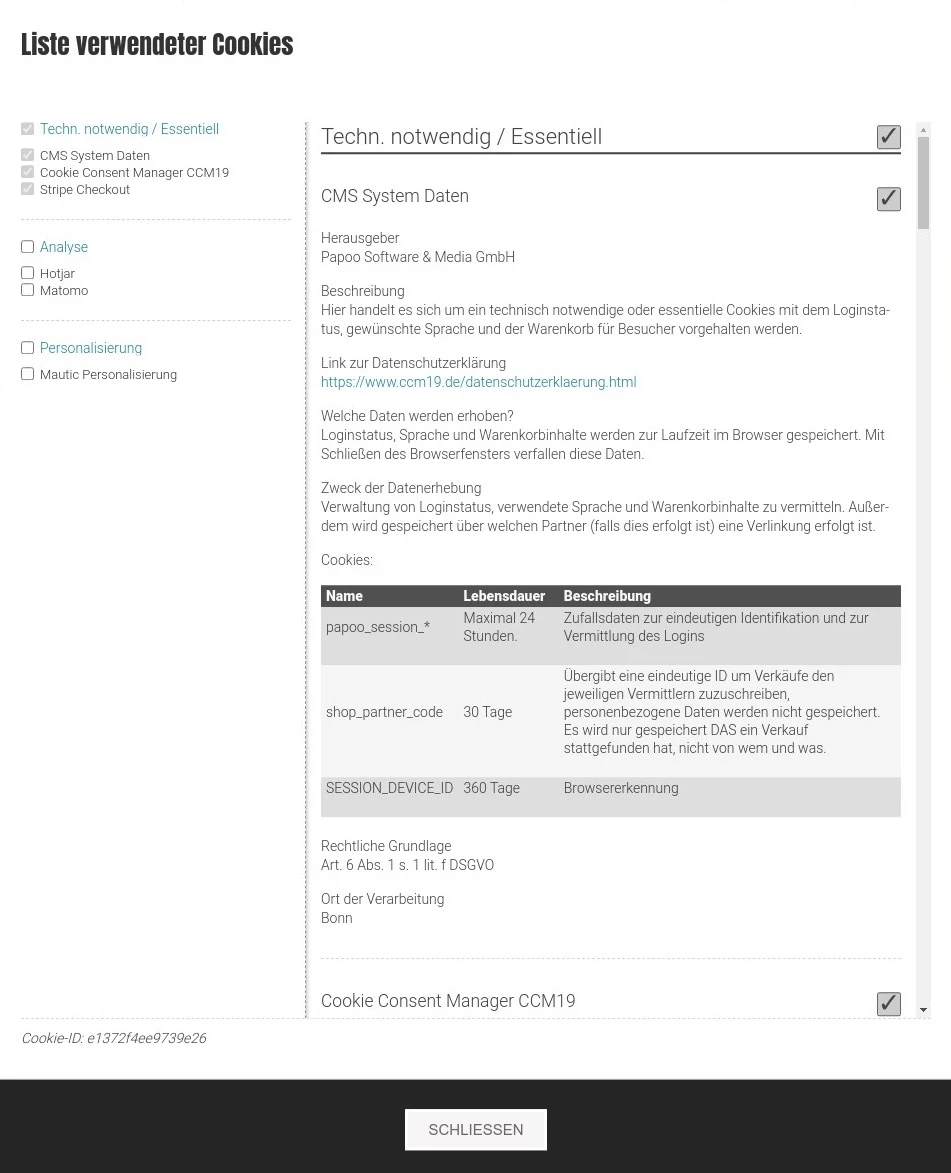Check the Analyse category checkbox

pyautogui.click(x=27, y=246)
